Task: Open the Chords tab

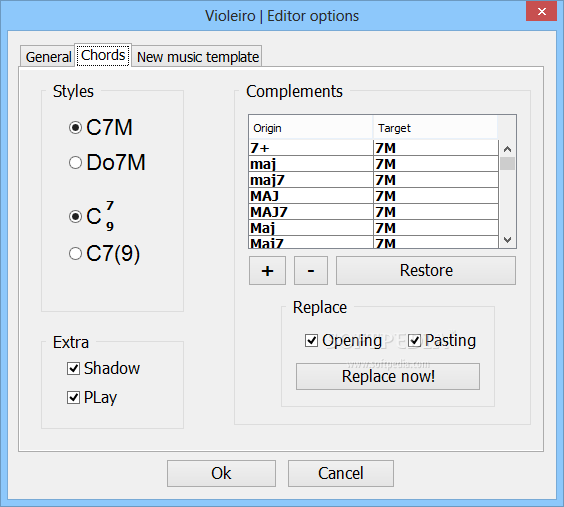Action: pos(103,55)
